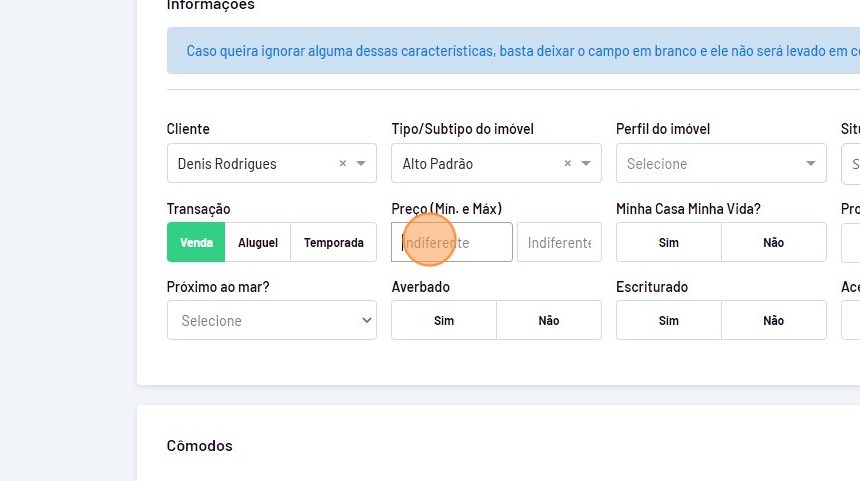Click the Alto Padrão type field
The height and width of the screenshot is (481, 860).
coord(470,164)
